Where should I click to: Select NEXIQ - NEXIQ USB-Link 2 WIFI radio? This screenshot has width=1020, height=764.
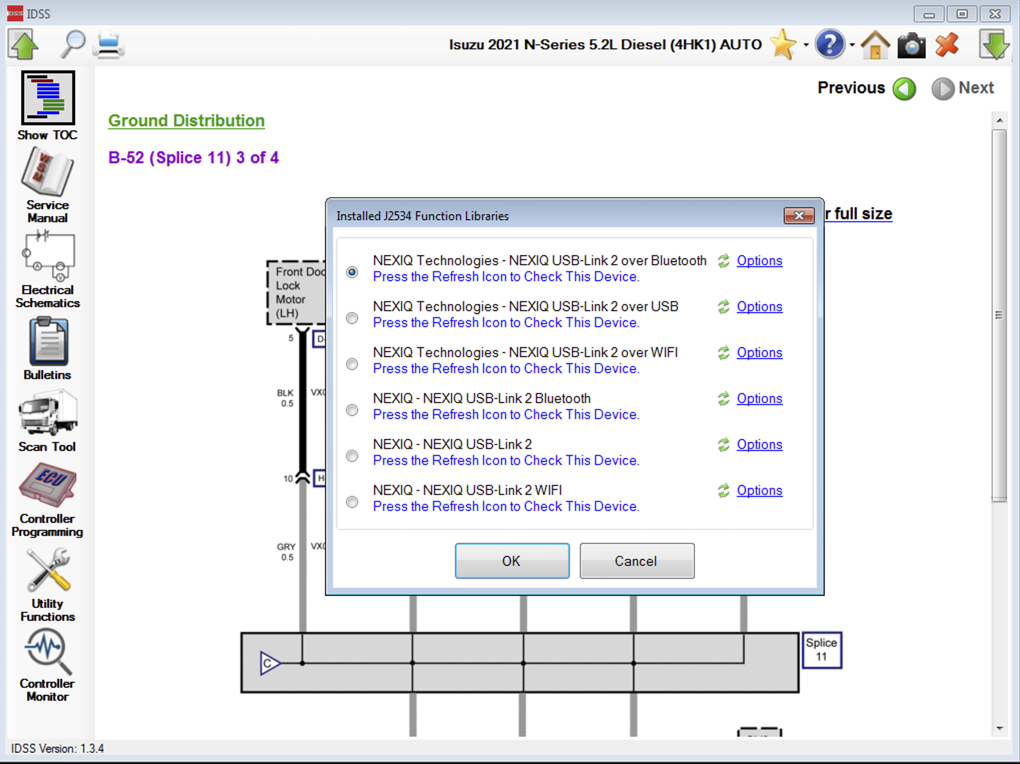tap(352, 502)
